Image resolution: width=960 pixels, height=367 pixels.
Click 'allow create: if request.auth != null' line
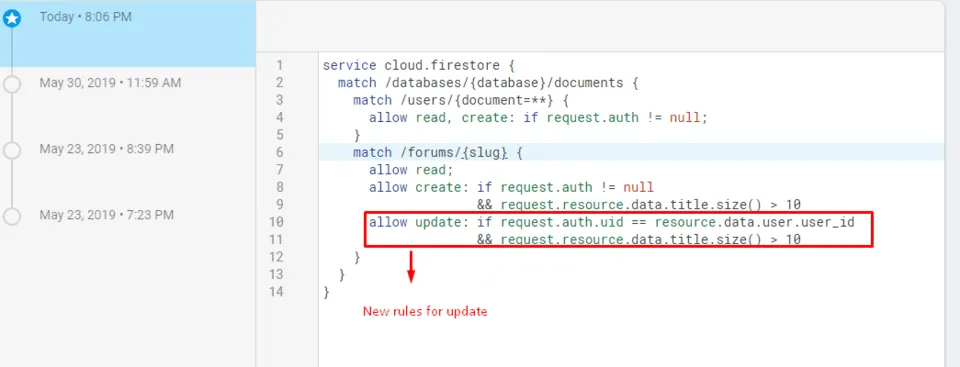click(x=511, y=187)
